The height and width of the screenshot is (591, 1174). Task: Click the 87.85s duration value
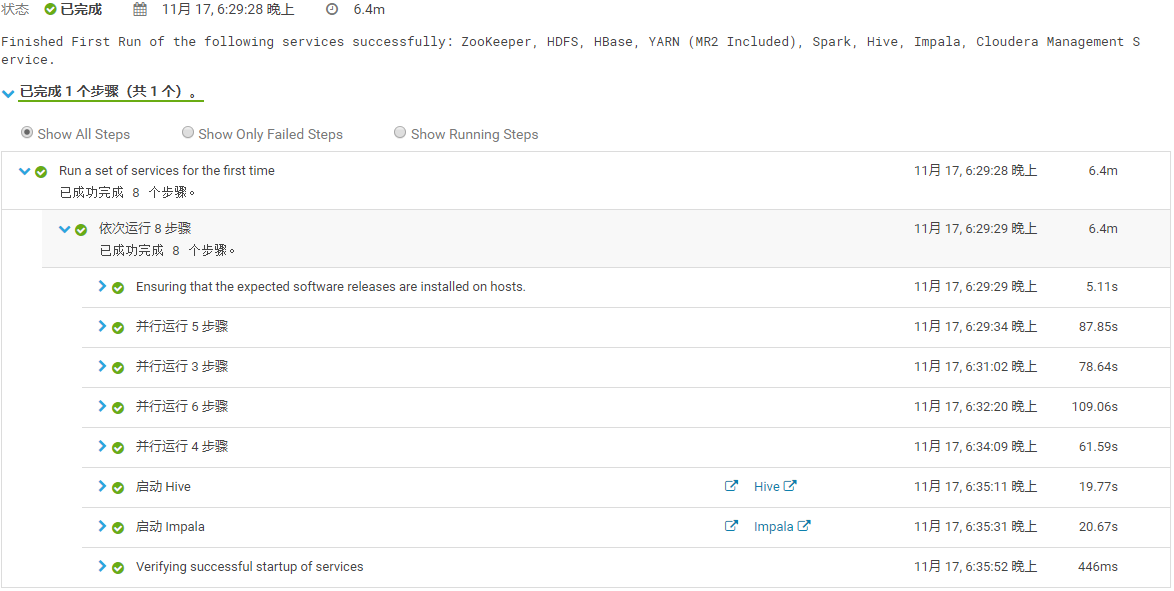1098,327
